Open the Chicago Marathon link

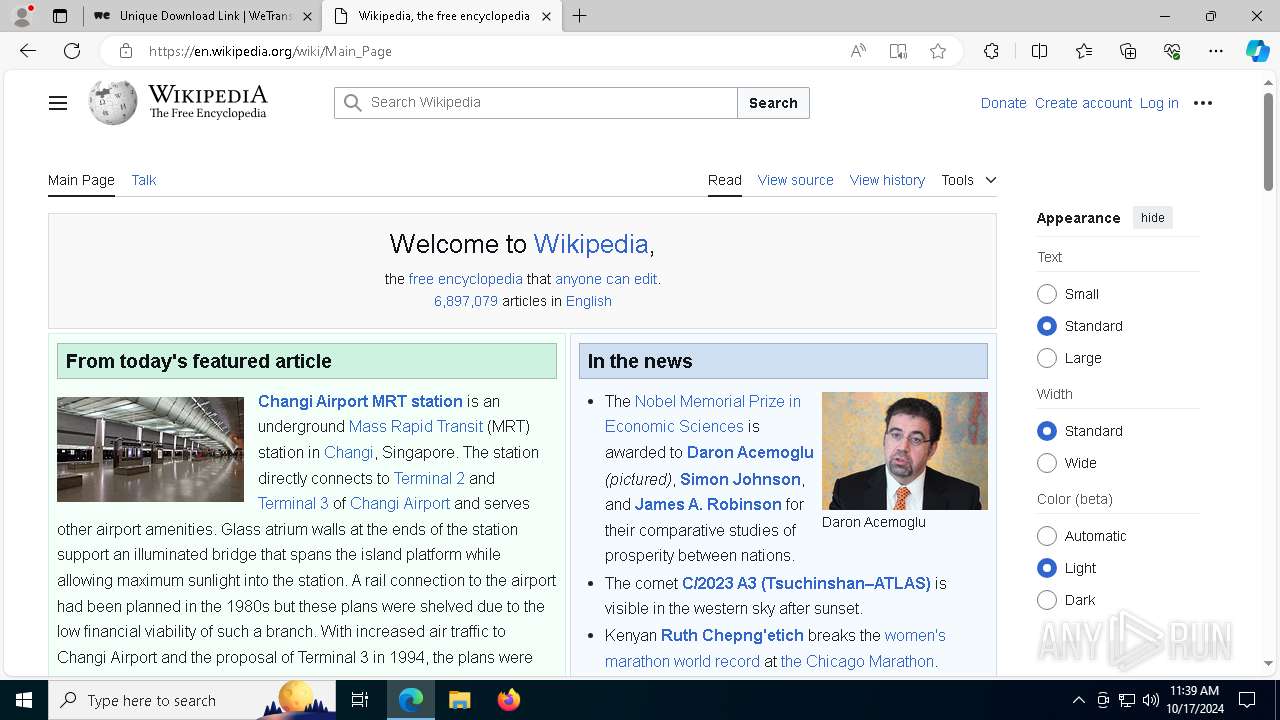[x=857, y=661]
